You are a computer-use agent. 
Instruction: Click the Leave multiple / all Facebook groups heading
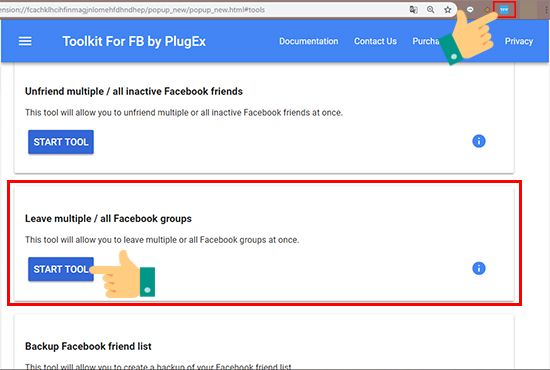[108, 218]
